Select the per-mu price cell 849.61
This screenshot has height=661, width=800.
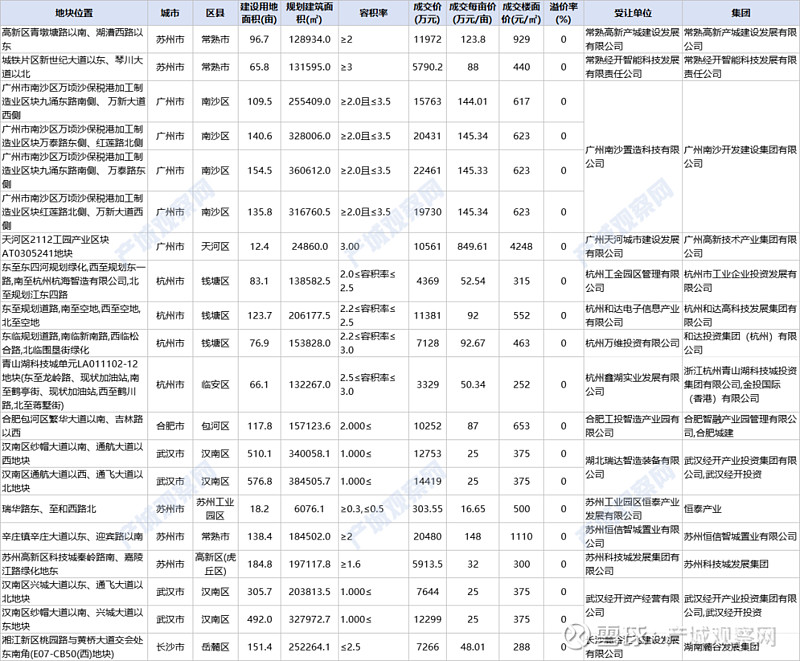click(473, 246)
